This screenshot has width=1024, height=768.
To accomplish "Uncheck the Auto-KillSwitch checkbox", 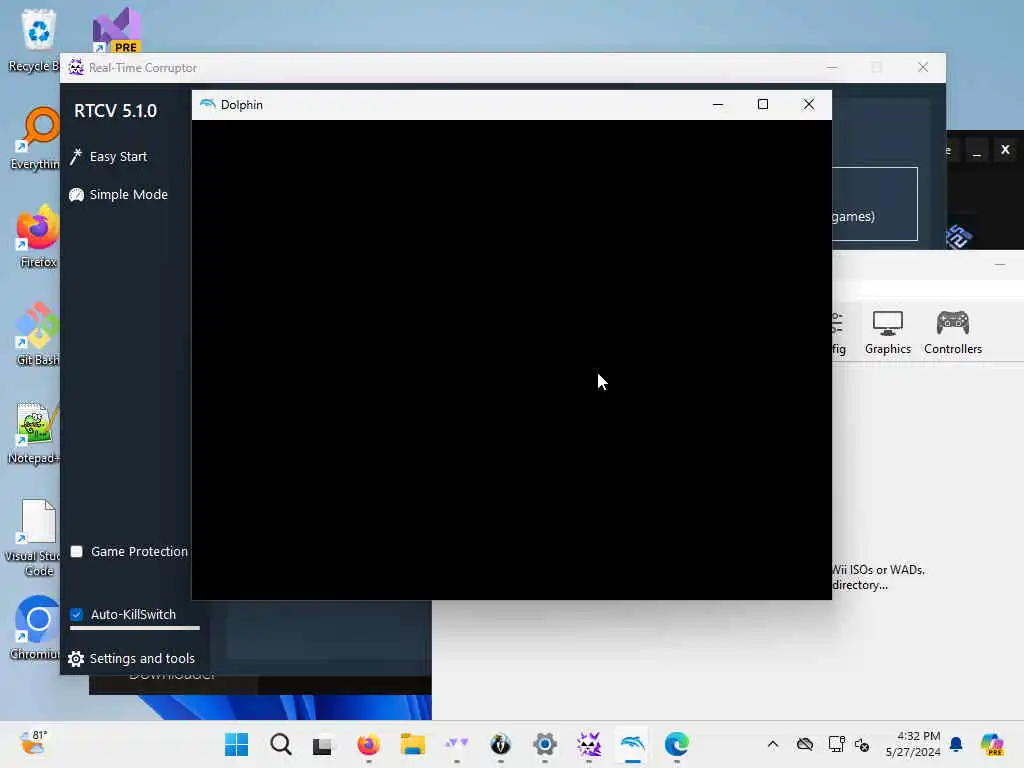I will (76, 615).
